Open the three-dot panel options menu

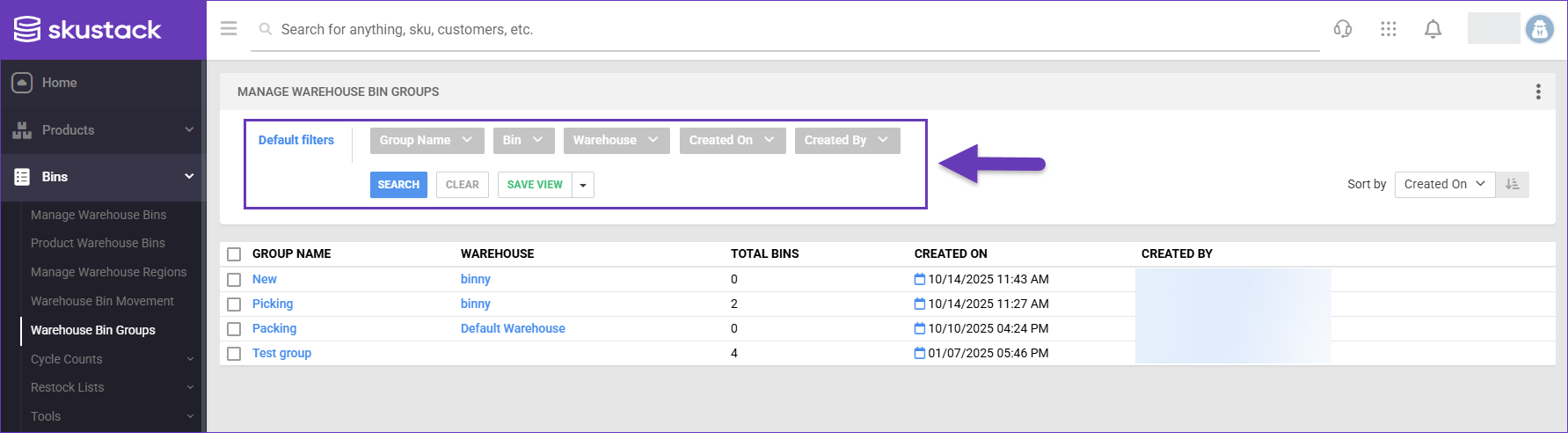1537,92
